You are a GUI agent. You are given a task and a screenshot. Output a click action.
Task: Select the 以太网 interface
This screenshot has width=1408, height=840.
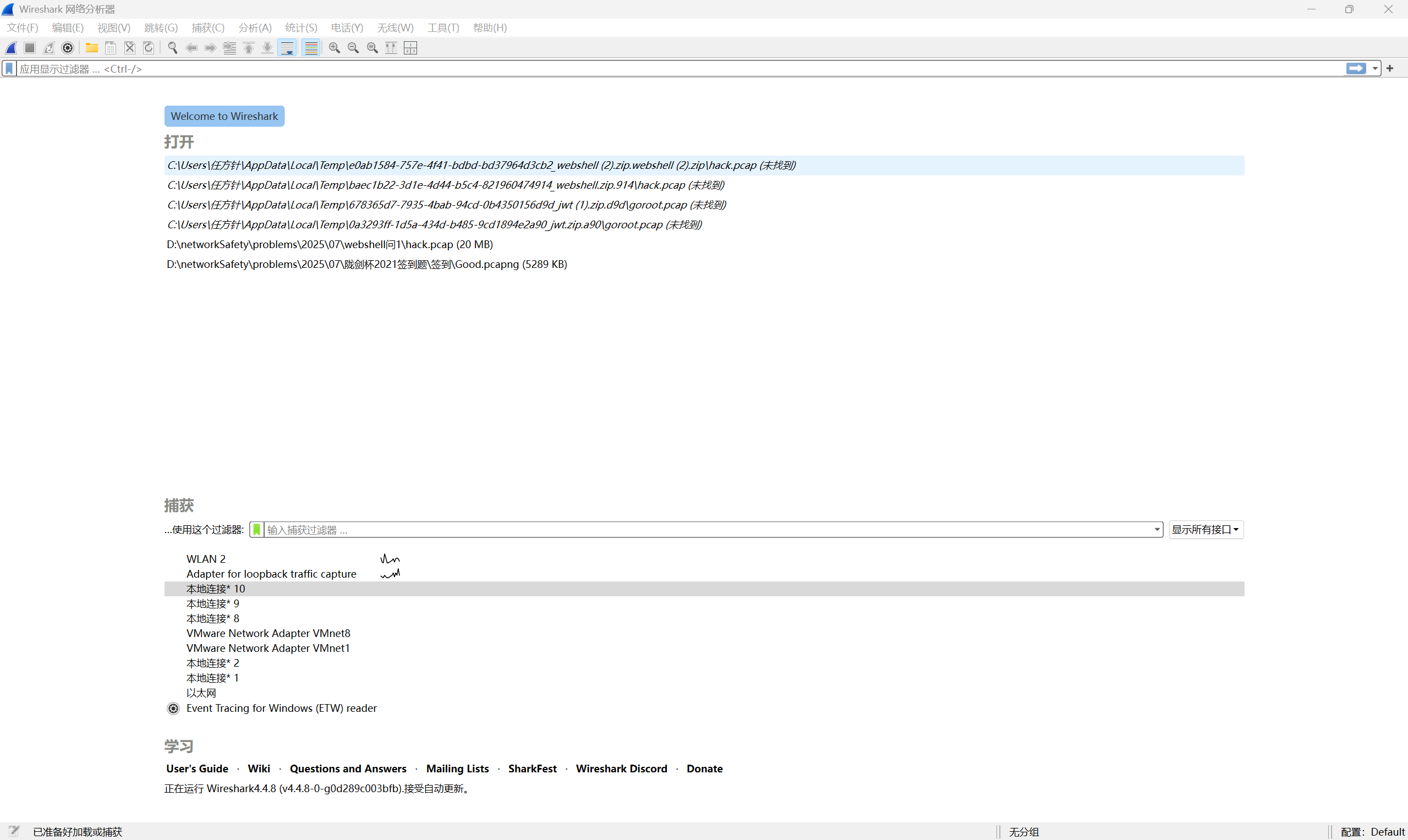click(704, 693)
